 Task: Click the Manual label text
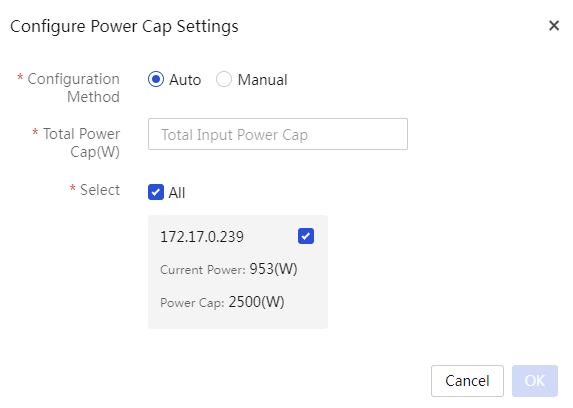262,80
